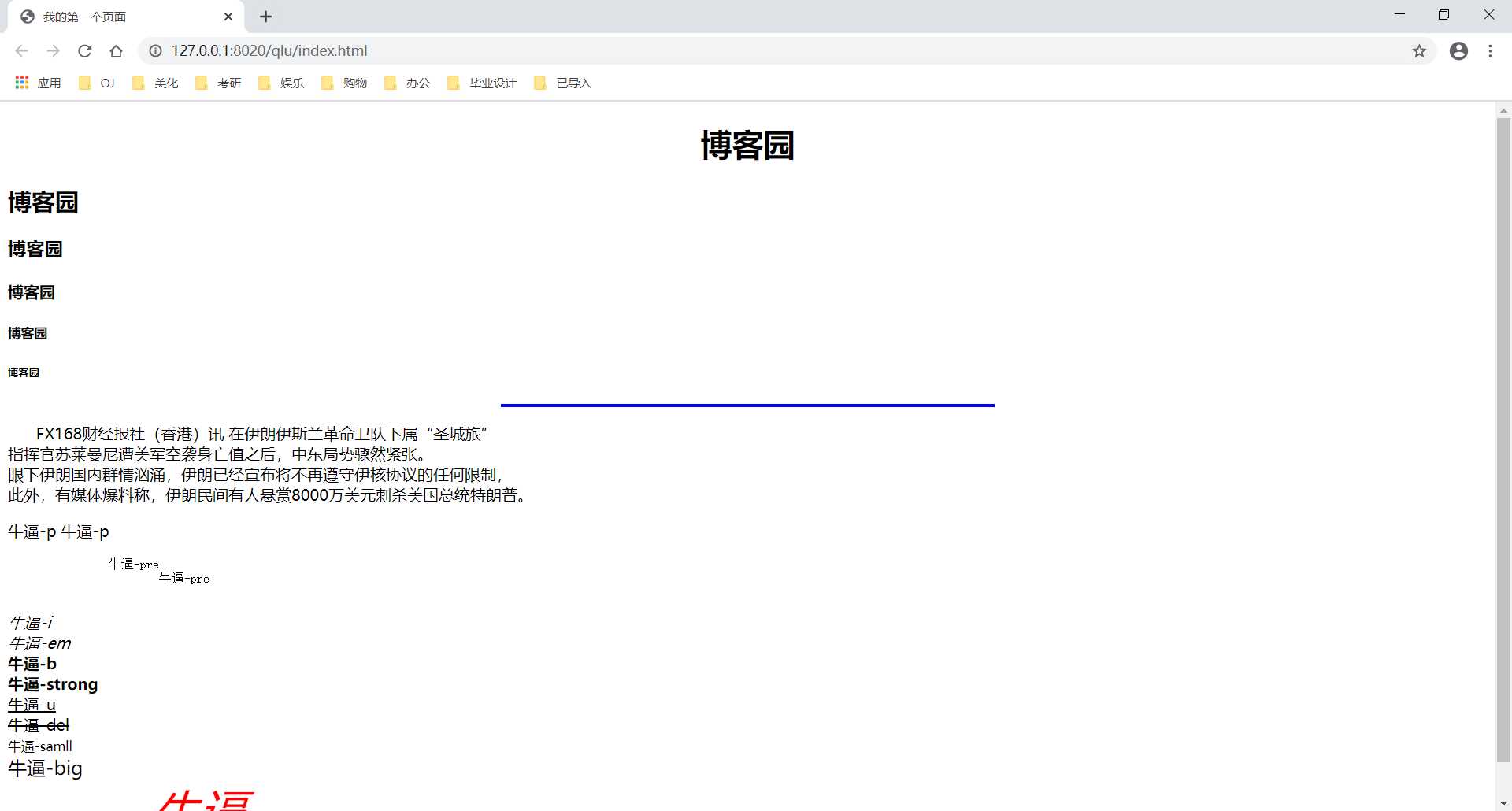Click the underlined 牛逼-u text
The image size is (1512, 811).
[31, 705]
